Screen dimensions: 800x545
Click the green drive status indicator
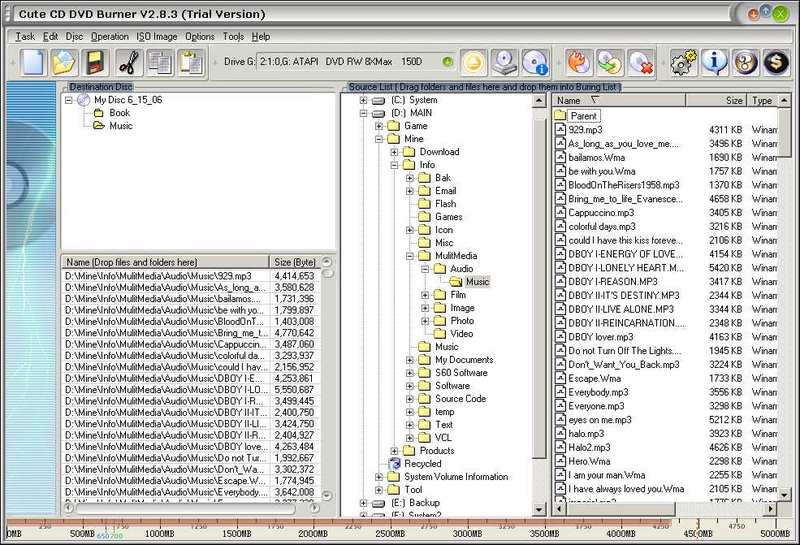pos(447,62)
